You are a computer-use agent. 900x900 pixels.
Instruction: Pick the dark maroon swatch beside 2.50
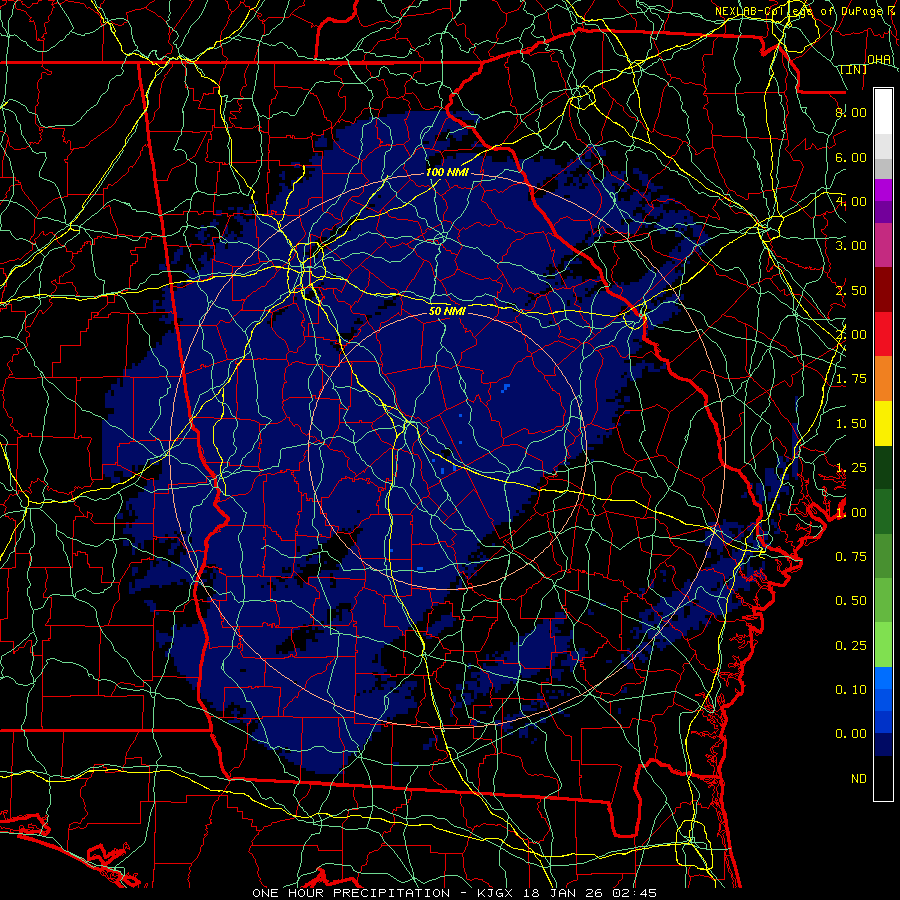coord(883,290)
